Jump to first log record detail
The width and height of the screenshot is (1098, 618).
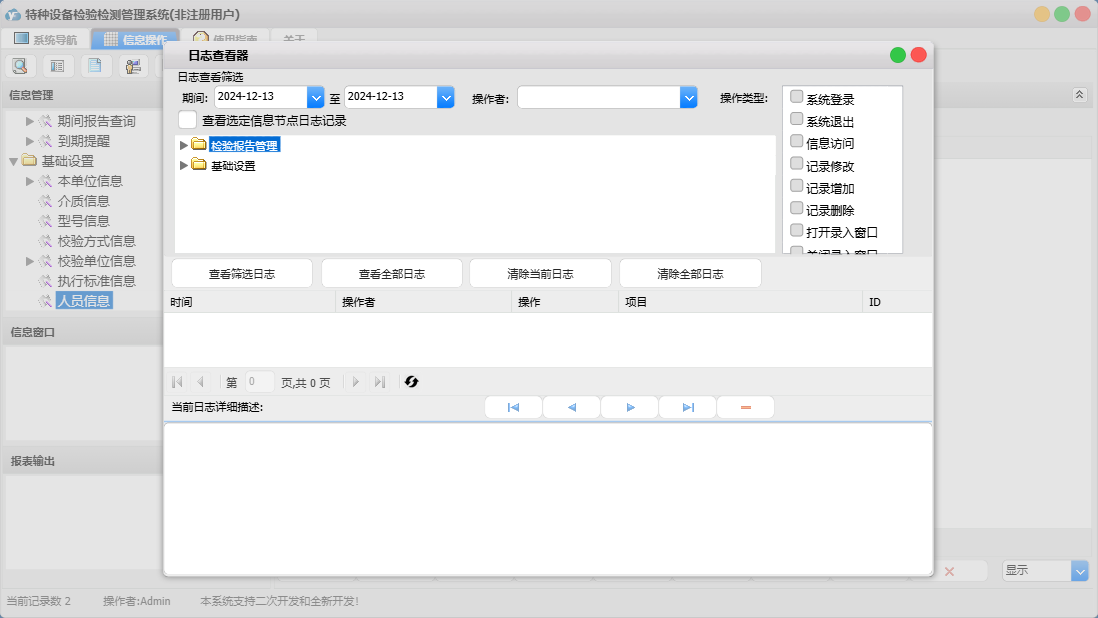513,408
